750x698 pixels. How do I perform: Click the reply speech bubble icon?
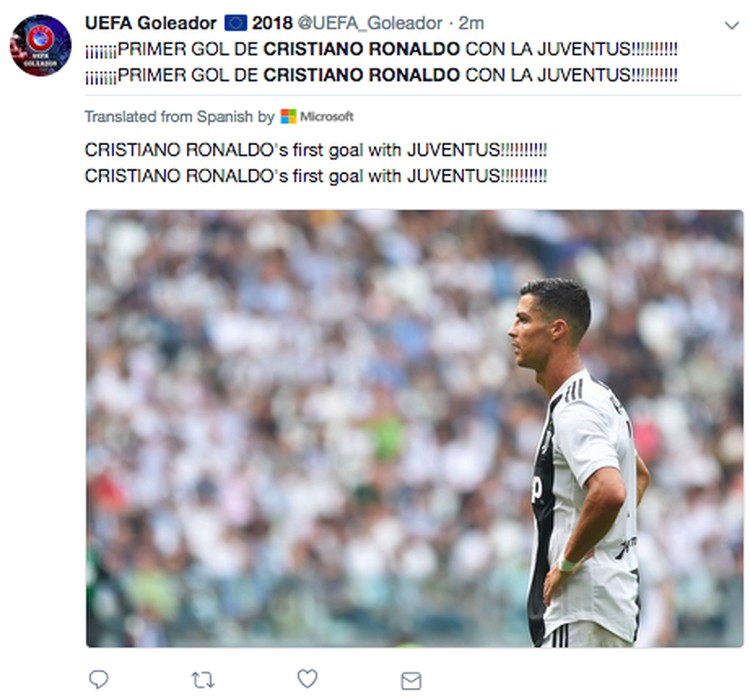coord(99,679)
